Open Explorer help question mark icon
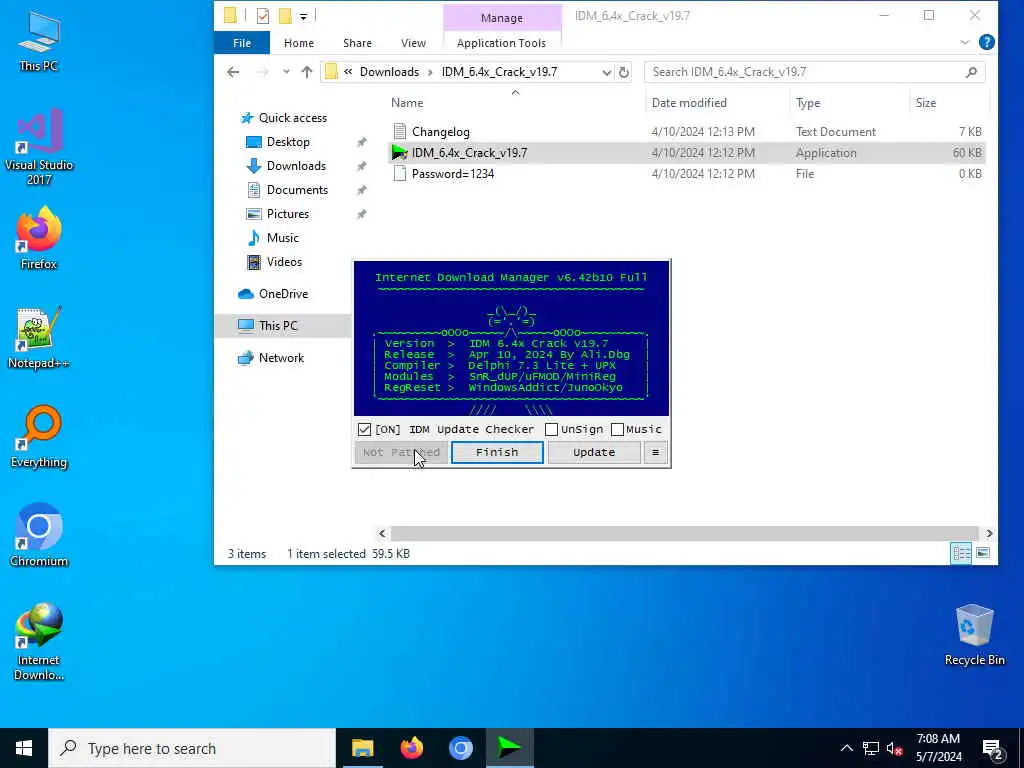Image resolution: width=1024 pixels, height=768 pixels. (x=987, y=42)
